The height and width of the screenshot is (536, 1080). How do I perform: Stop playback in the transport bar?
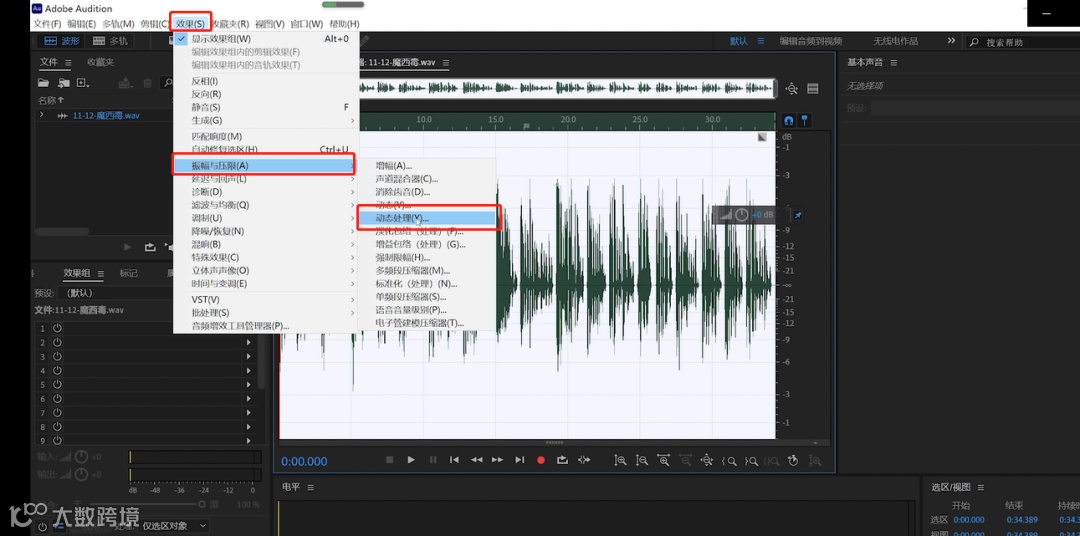[x=389, y=460]
